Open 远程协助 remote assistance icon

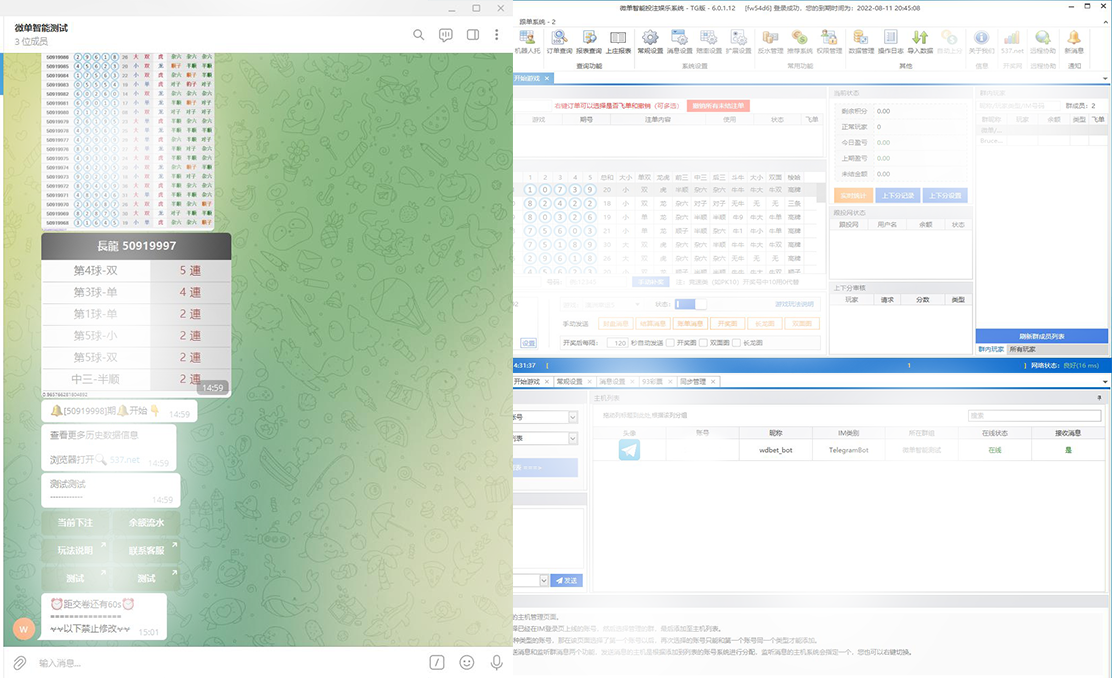[1042, 42]
